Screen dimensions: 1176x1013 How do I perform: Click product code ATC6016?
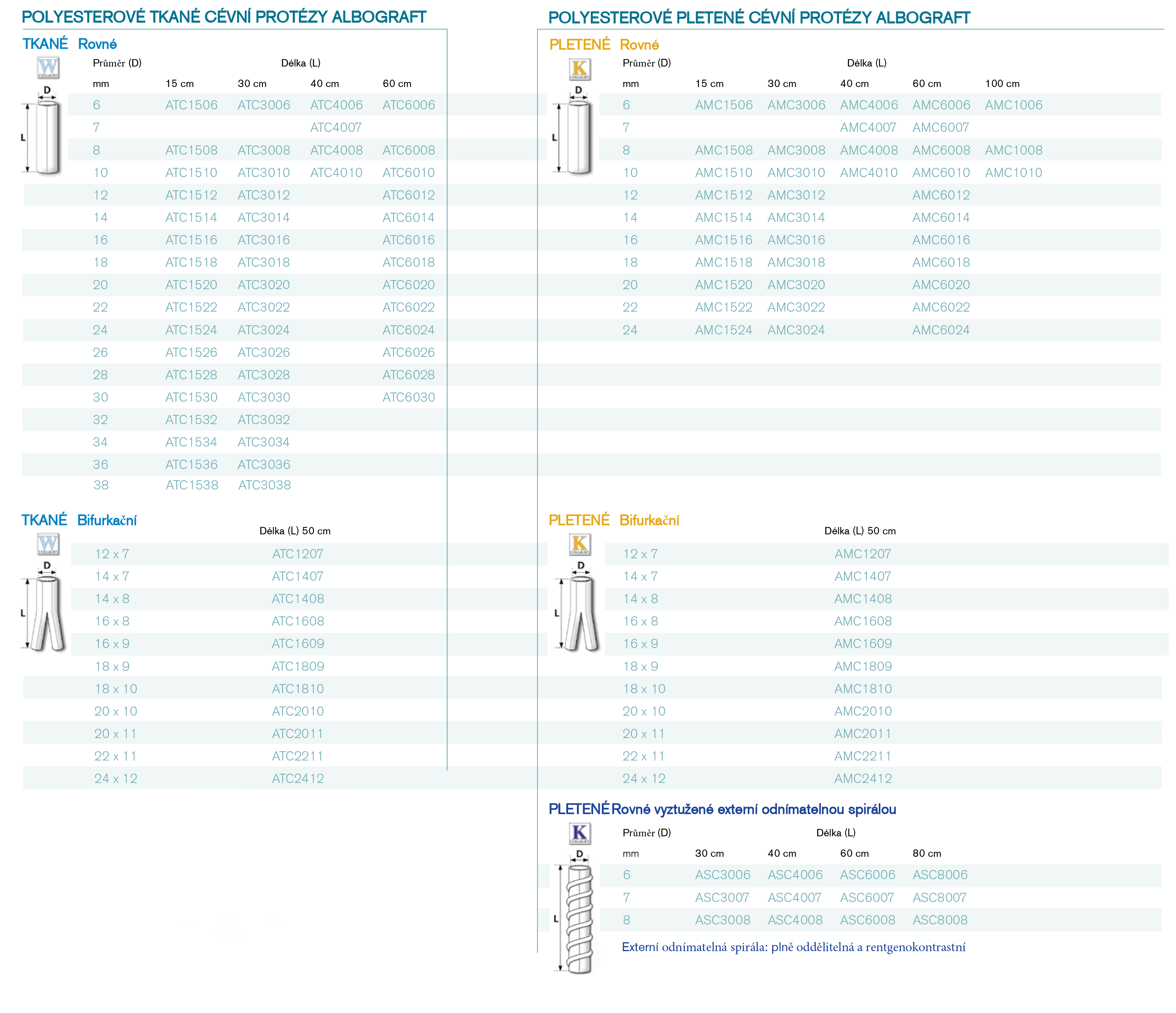pyautogui.click(x=408, y=240)
